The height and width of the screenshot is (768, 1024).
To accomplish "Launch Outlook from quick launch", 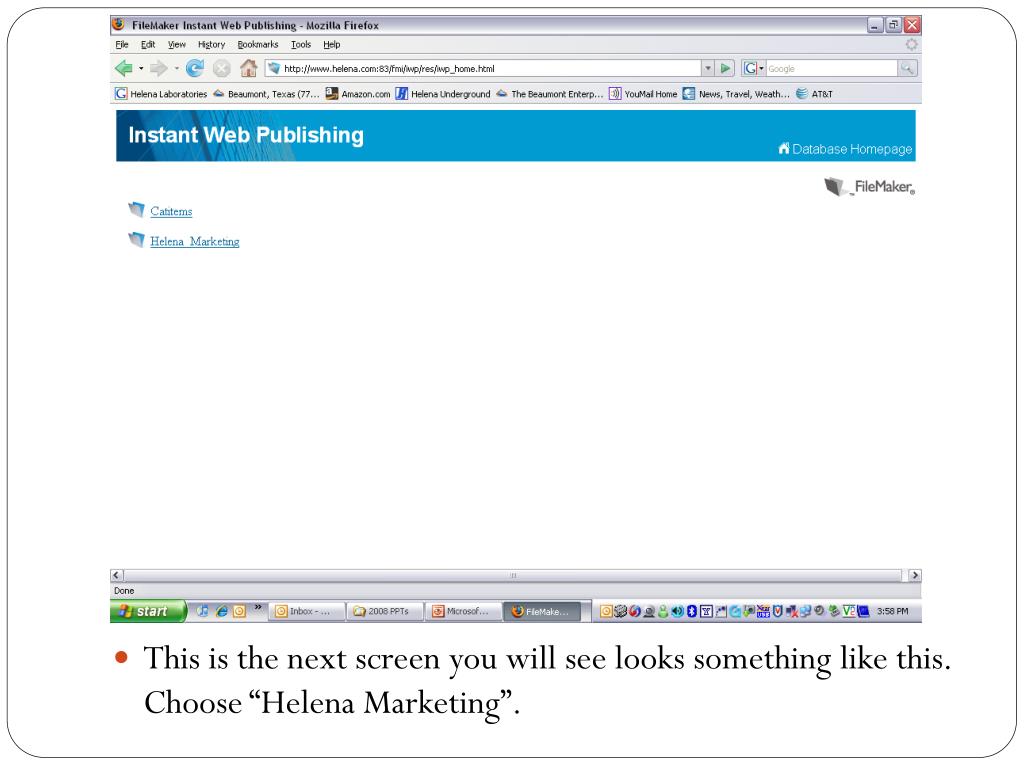I will tap(240, 611).
